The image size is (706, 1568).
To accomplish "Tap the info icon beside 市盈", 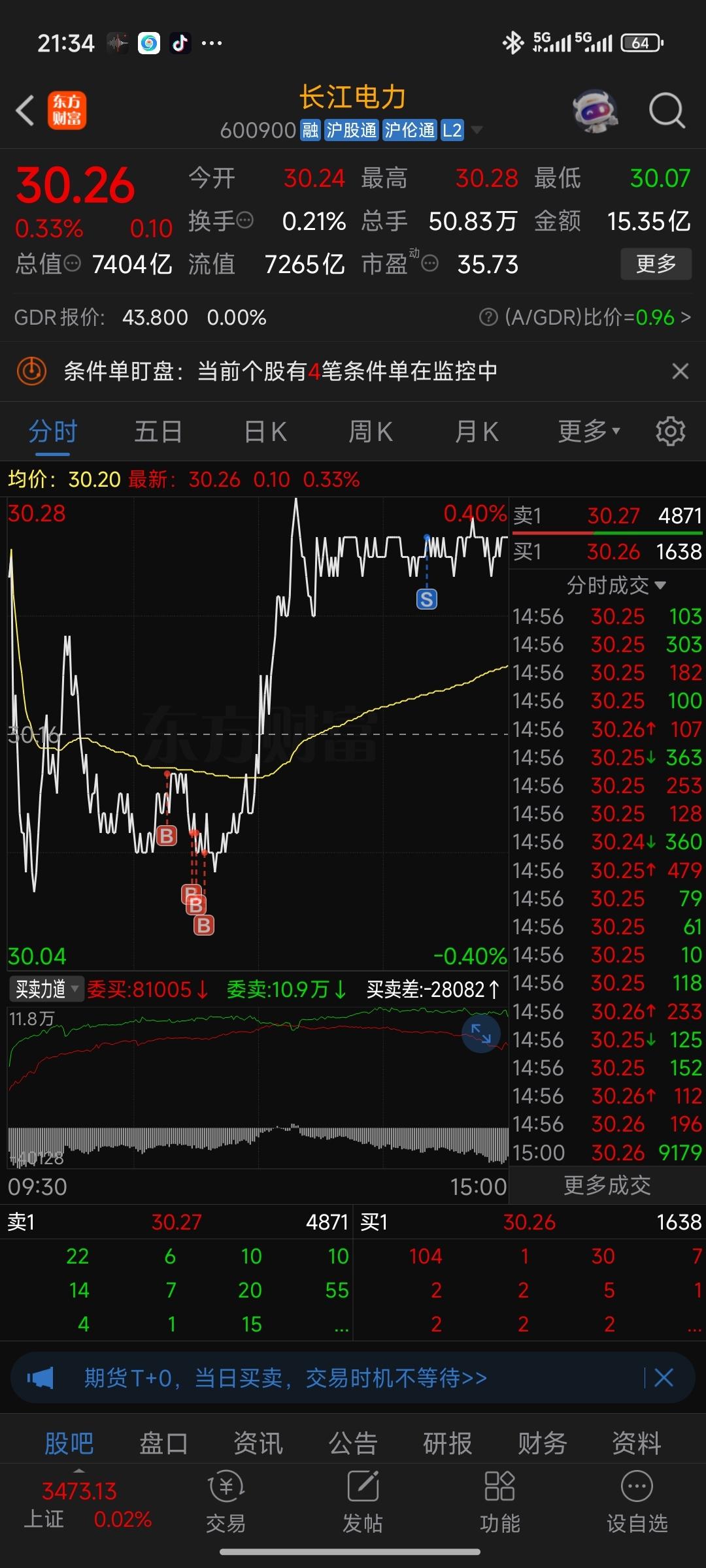I will (x=430, y=263).
